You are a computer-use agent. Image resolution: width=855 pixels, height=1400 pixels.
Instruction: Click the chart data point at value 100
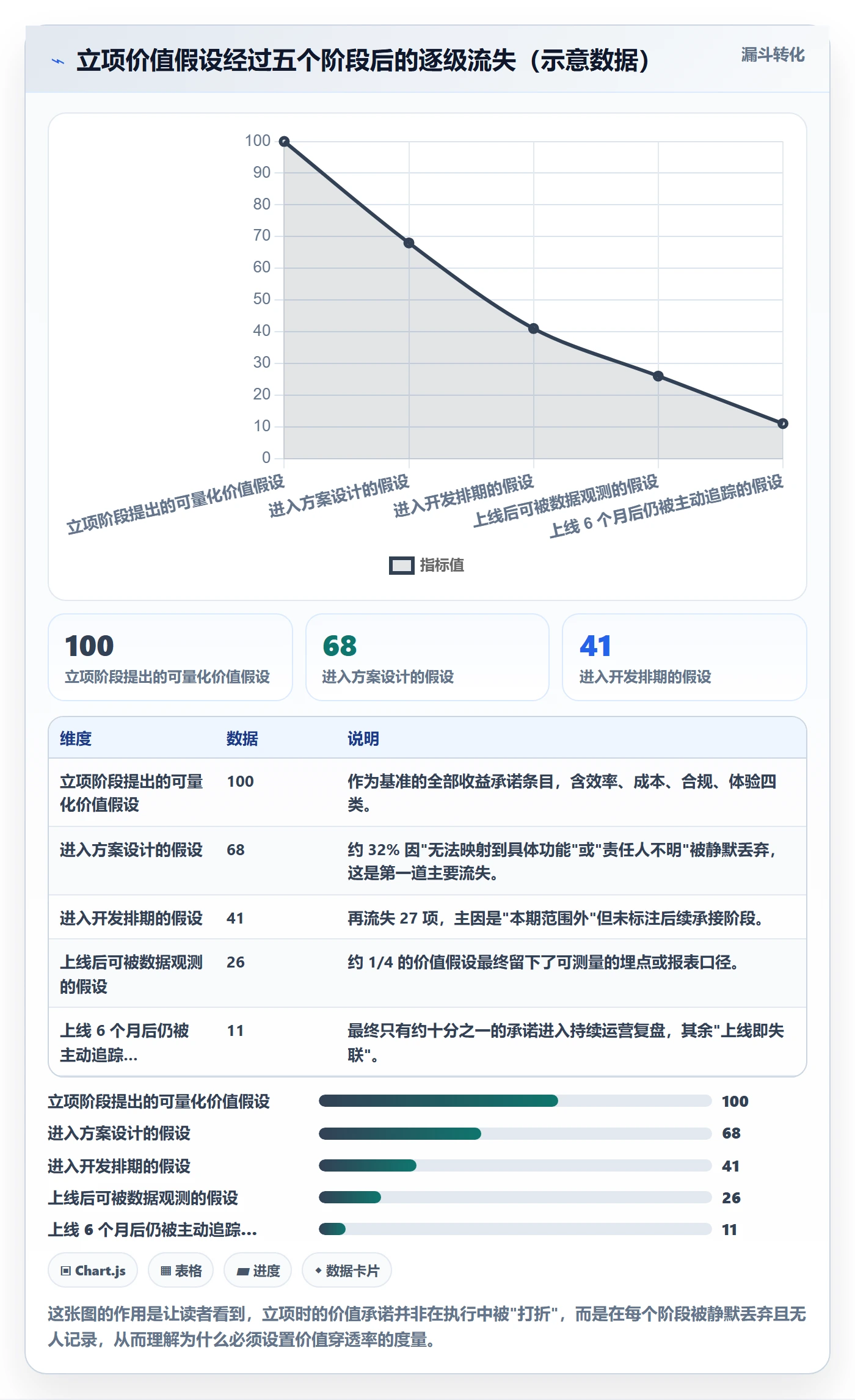pyautogui.click(x=284, y=142)
